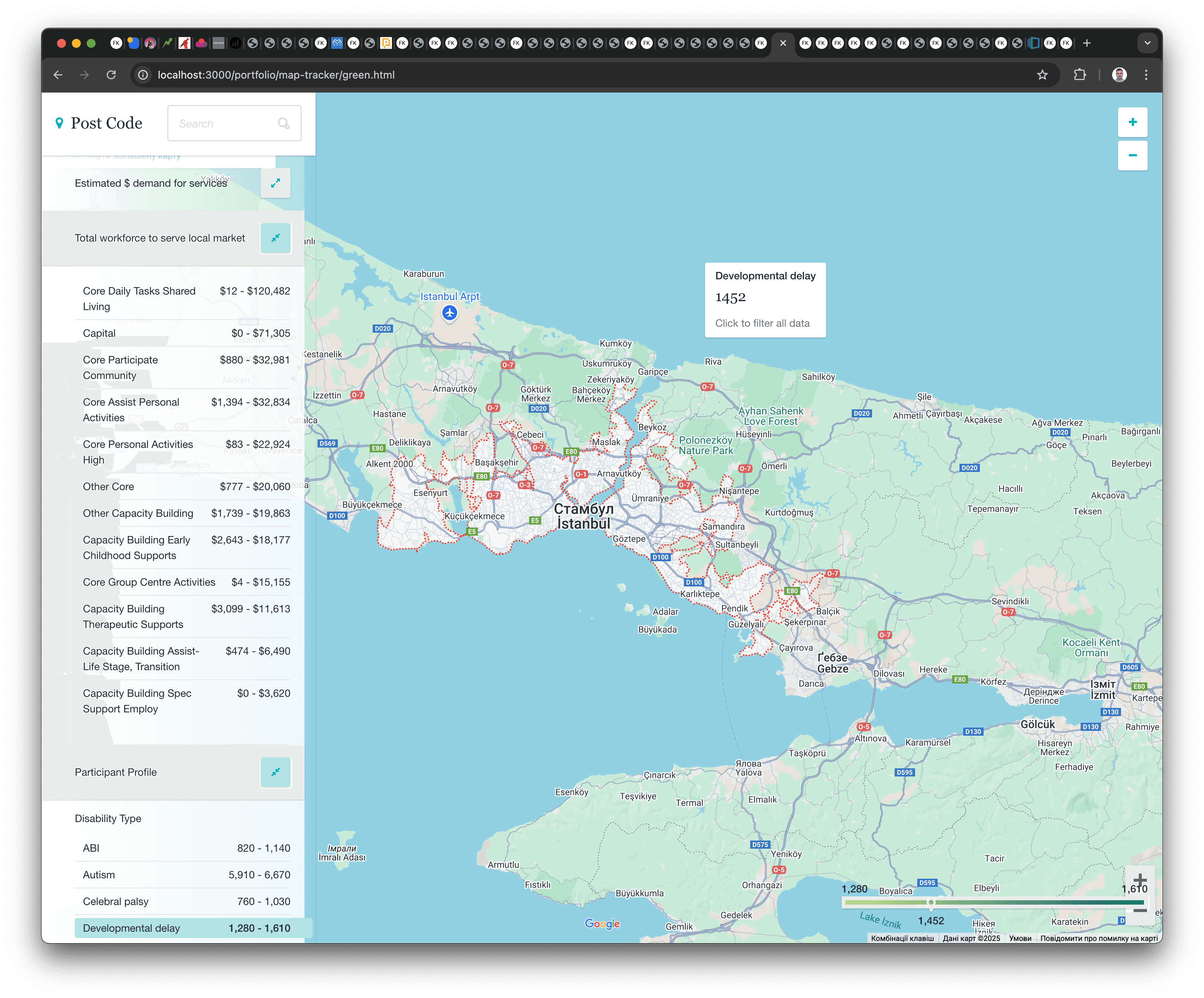This screenshot has width=1204, height=998.
Task: Open a new tab with plus button
Action: point(1087,43)
